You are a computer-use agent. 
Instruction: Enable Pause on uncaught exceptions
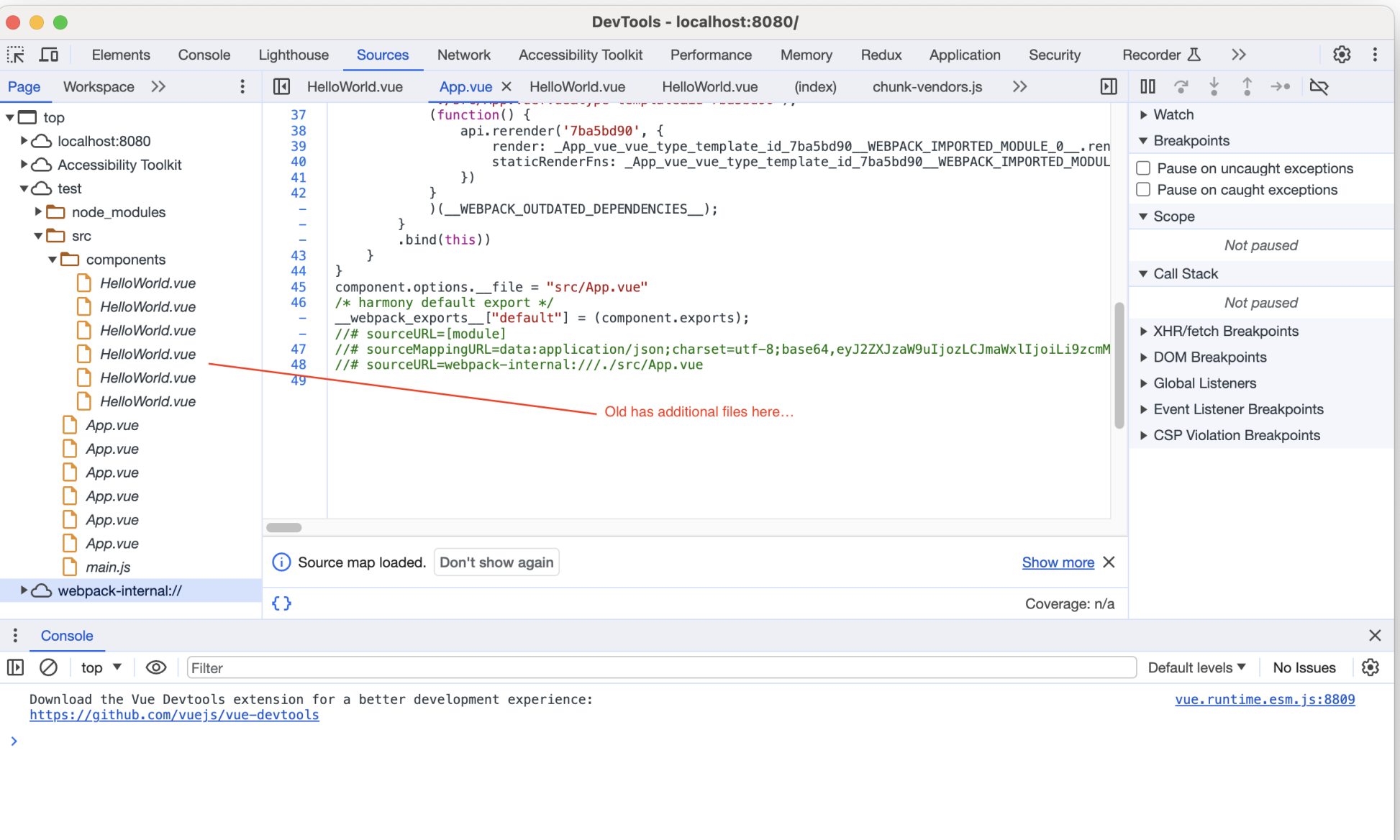1143,168
